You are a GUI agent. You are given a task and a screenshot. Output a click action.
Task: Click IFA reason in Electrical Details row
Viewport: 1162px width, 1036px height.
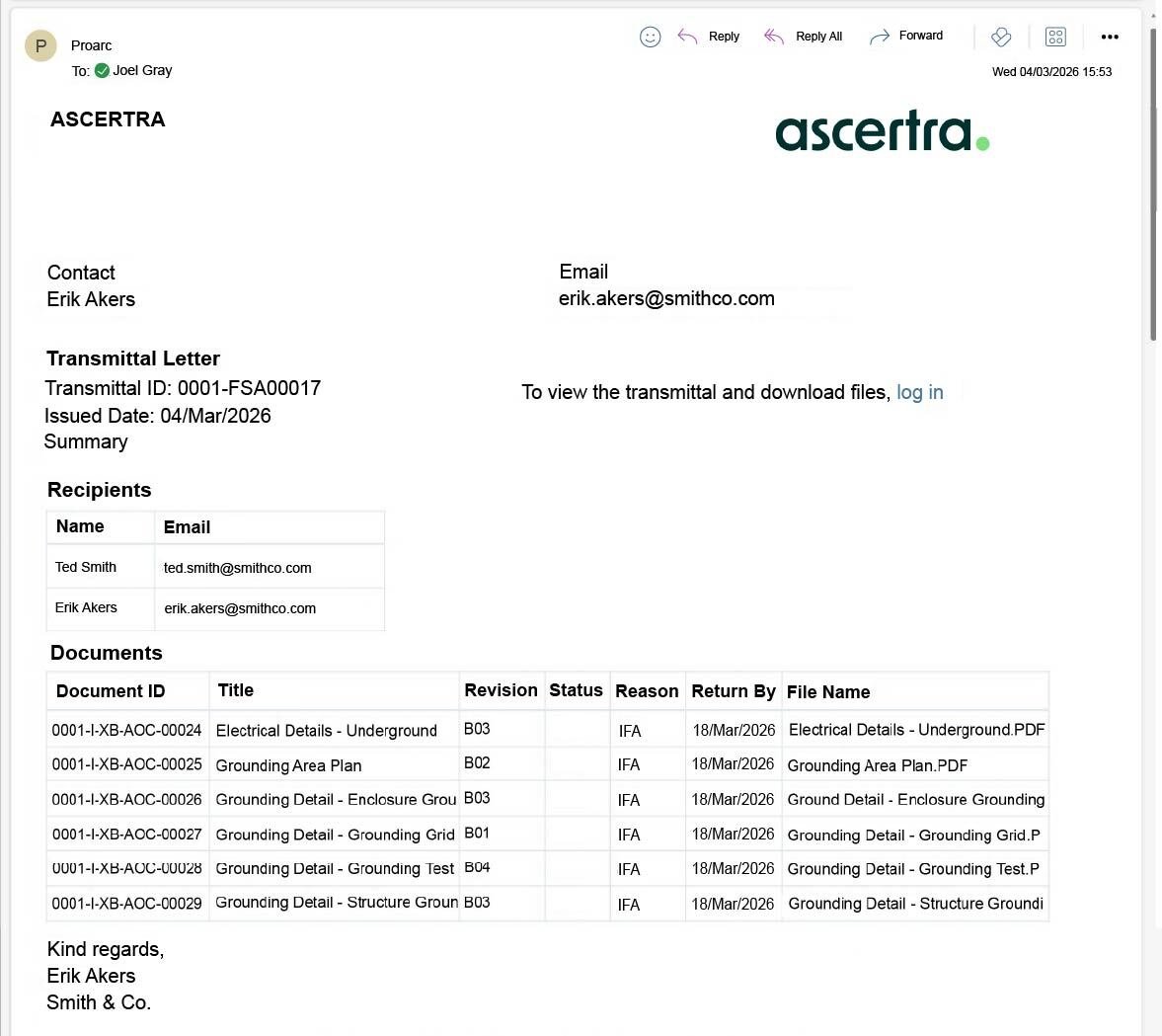click(x=630, y=731)
